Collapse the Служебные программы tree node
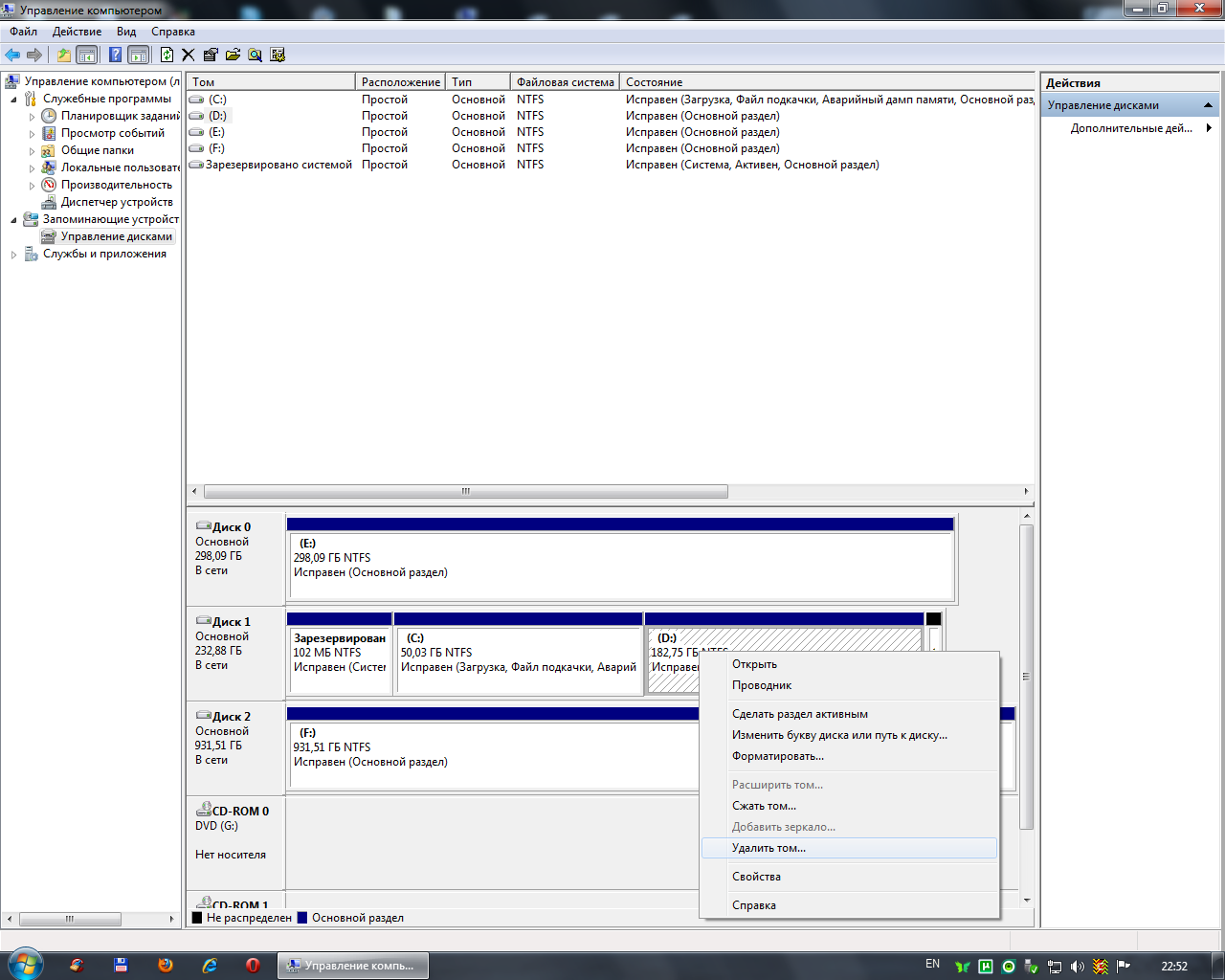The image size is (1225, 980). click(13, 99)
